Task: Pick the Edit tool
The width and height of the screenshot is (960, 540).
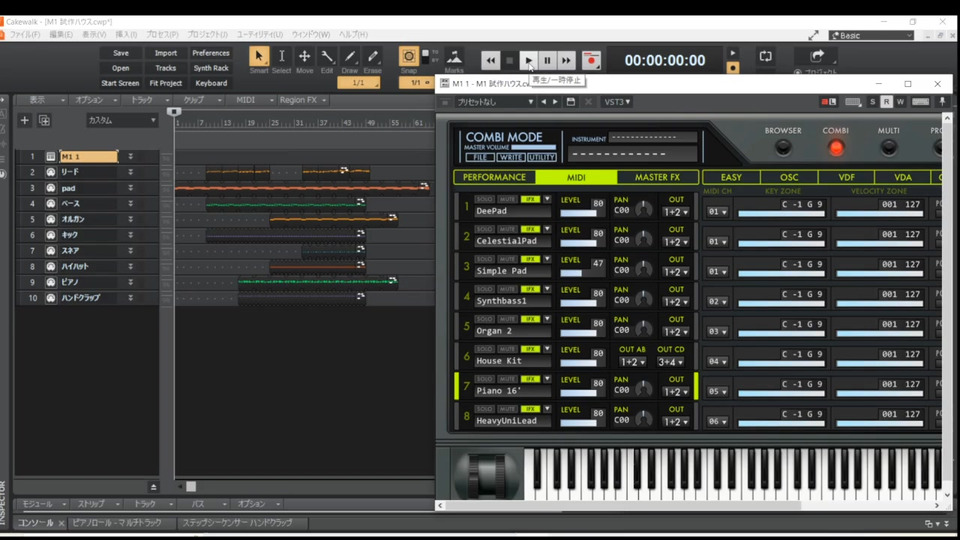Action: point(327,57)
